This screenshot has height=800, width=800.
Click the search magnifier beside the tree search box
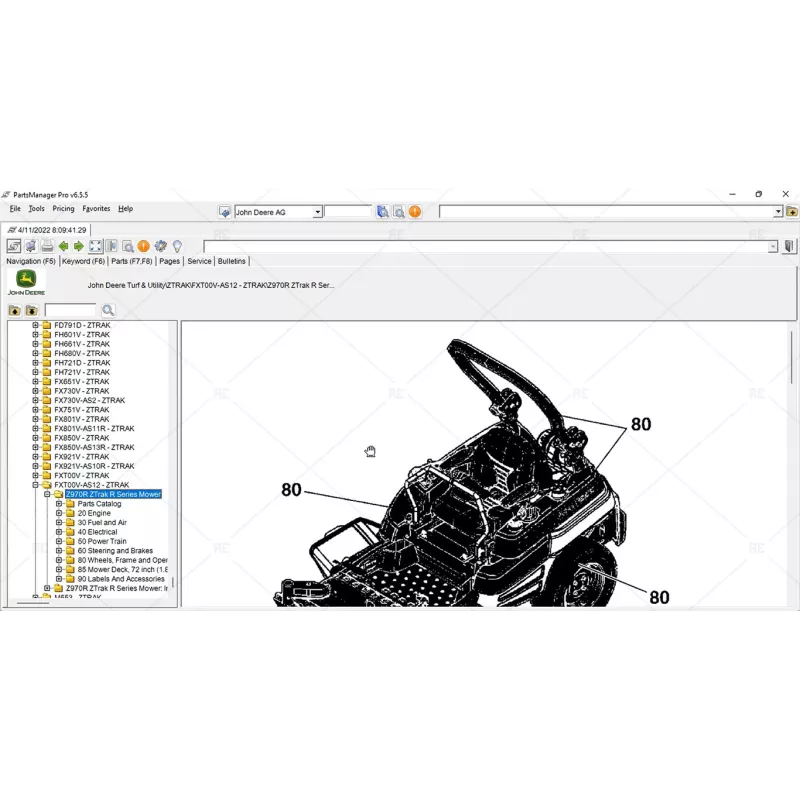[107, 310]
